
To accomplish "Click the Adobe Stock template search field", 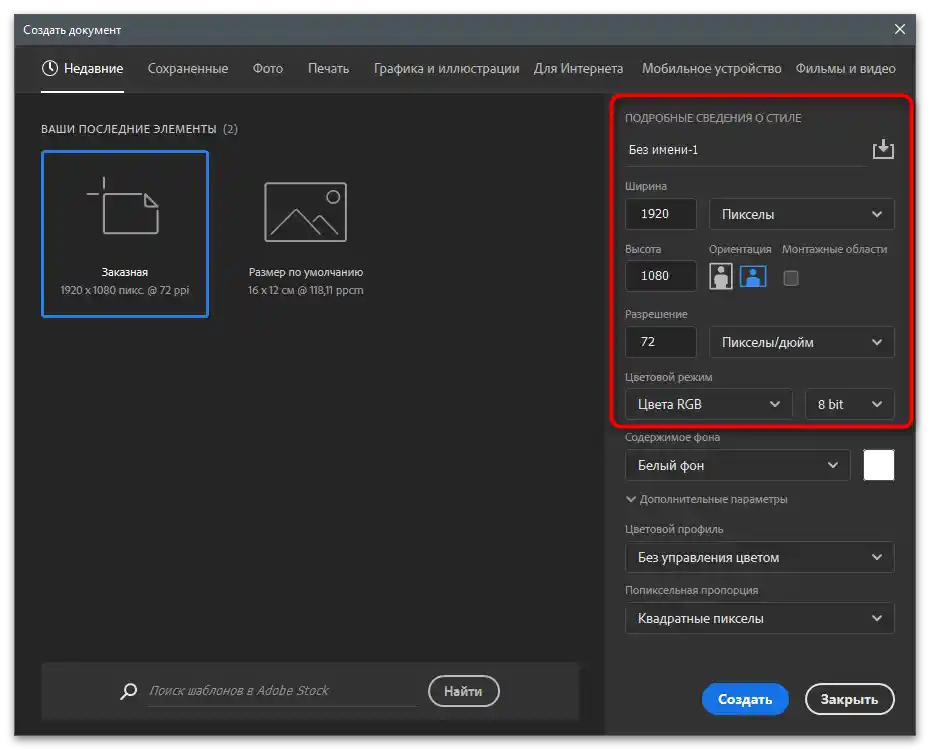I will [282, 691].
